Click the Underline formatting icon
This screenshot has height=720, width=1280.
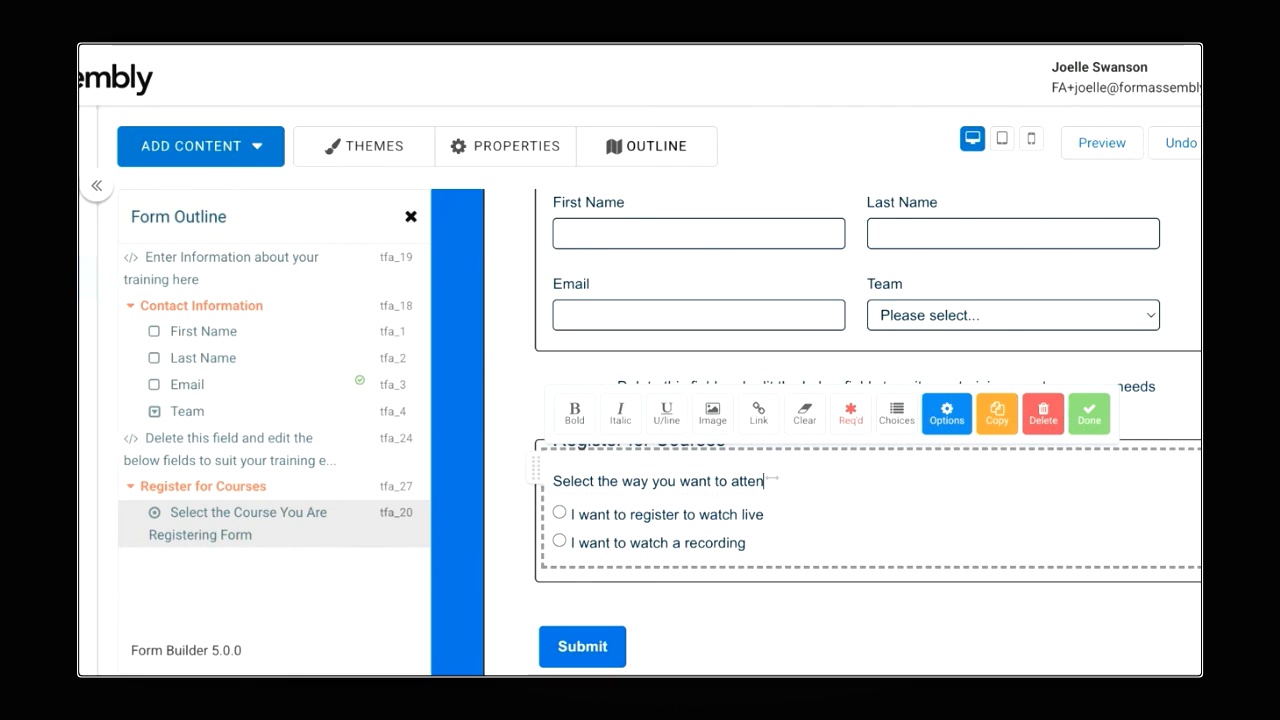tap(666, 412)
